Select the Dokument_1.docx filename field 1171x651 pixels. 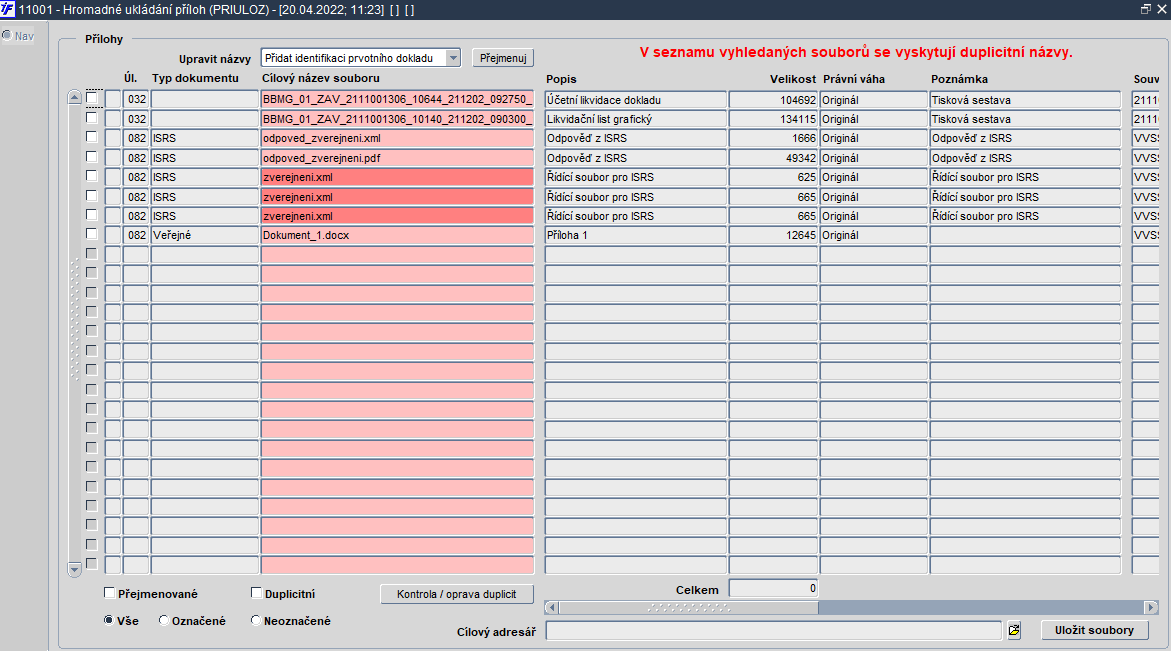coord(397,234)
